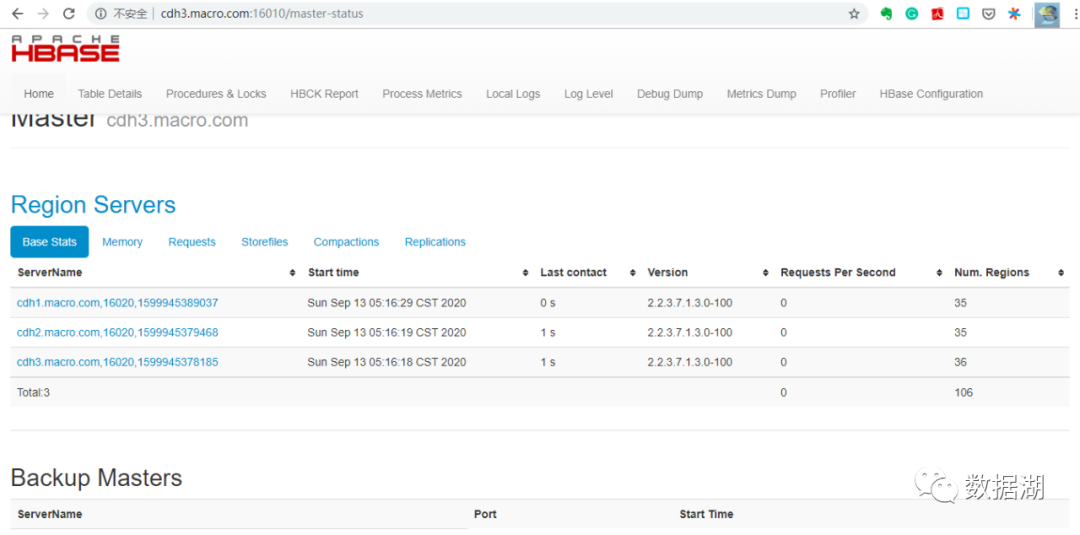Switch to the Compactions tab
Viewport: 1080px width, 535px height.
point(346,242)
